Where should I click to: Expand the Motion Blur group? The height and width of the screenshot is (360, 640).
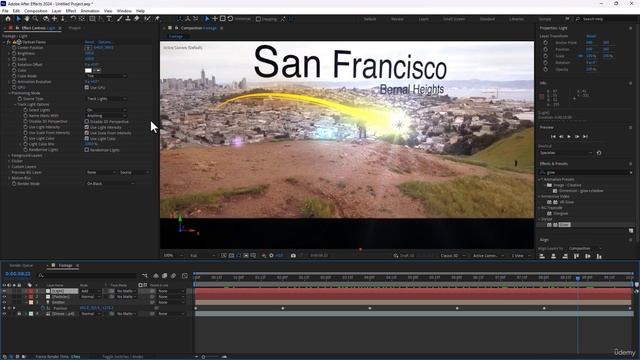[9, 178]
